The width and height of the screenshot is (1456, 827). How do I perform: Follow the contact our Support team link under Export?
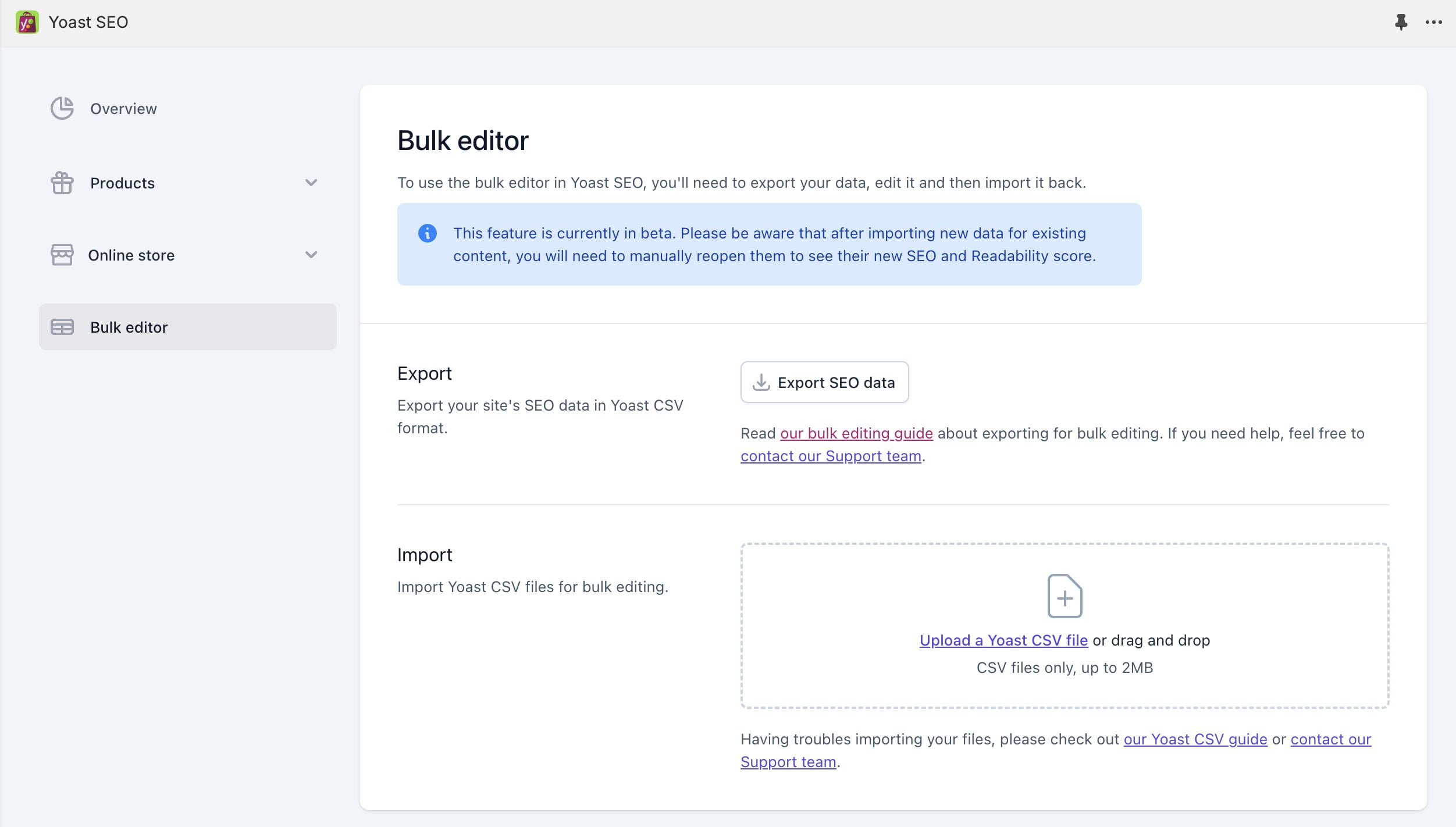tap(831, 456)
